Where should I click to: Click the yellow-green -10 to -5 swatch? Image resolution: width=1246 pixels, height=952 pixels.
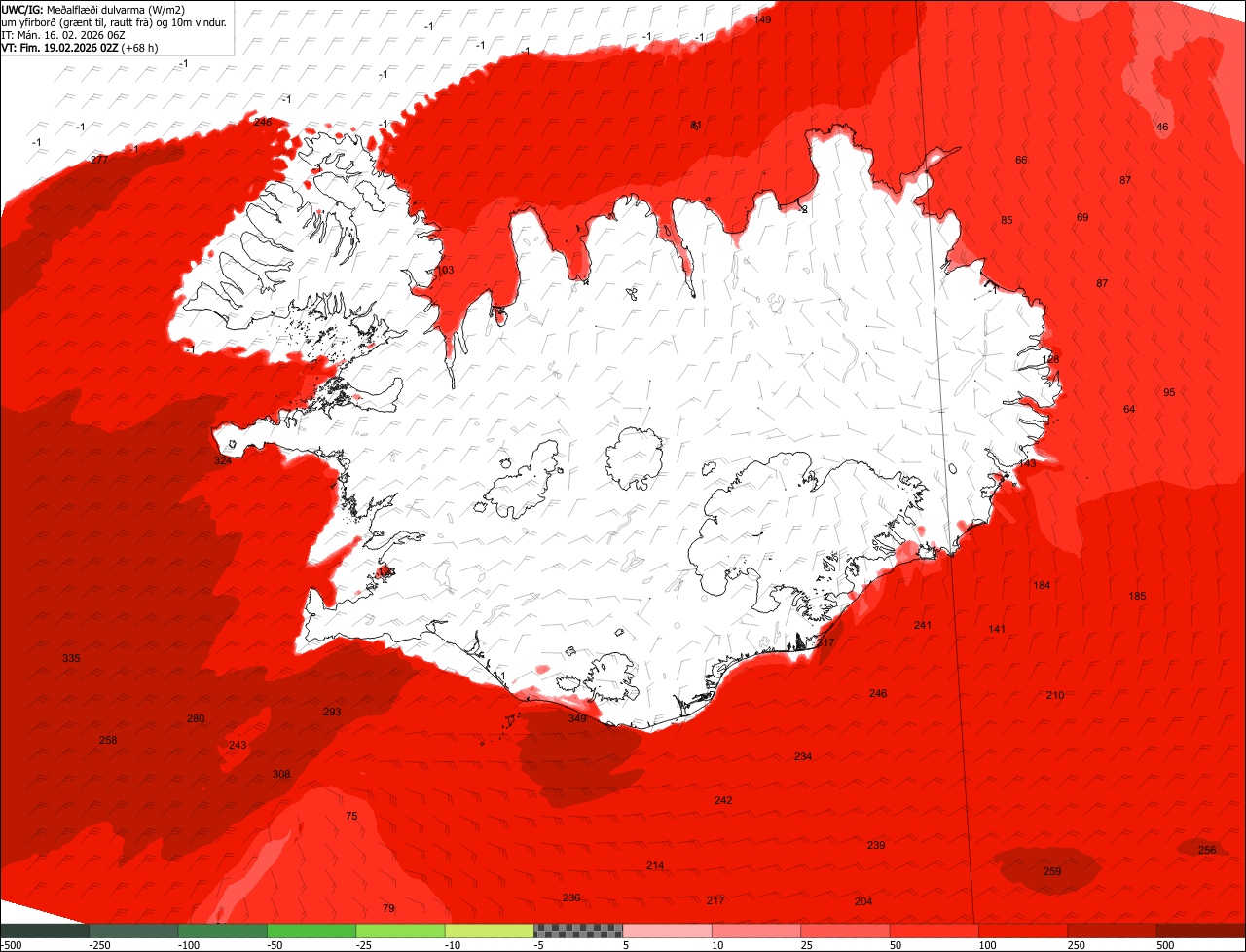pos(490,932)
